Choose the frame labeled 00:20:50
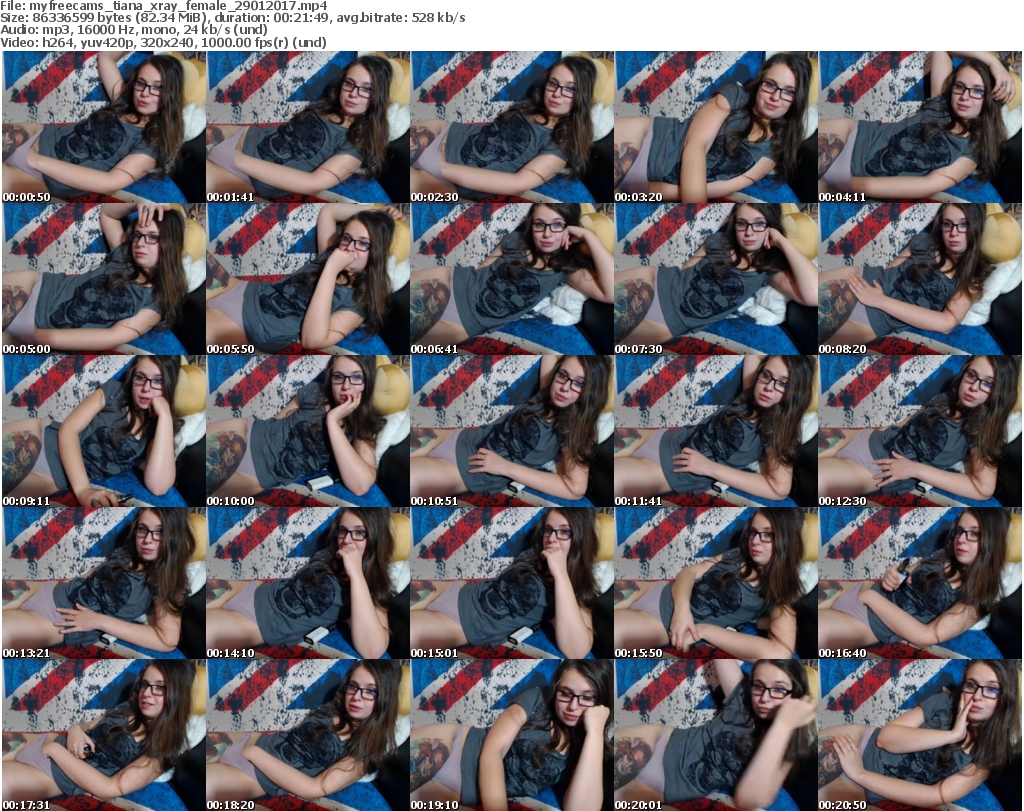This screenshot has width=1024, height=811. click(920, 735)
